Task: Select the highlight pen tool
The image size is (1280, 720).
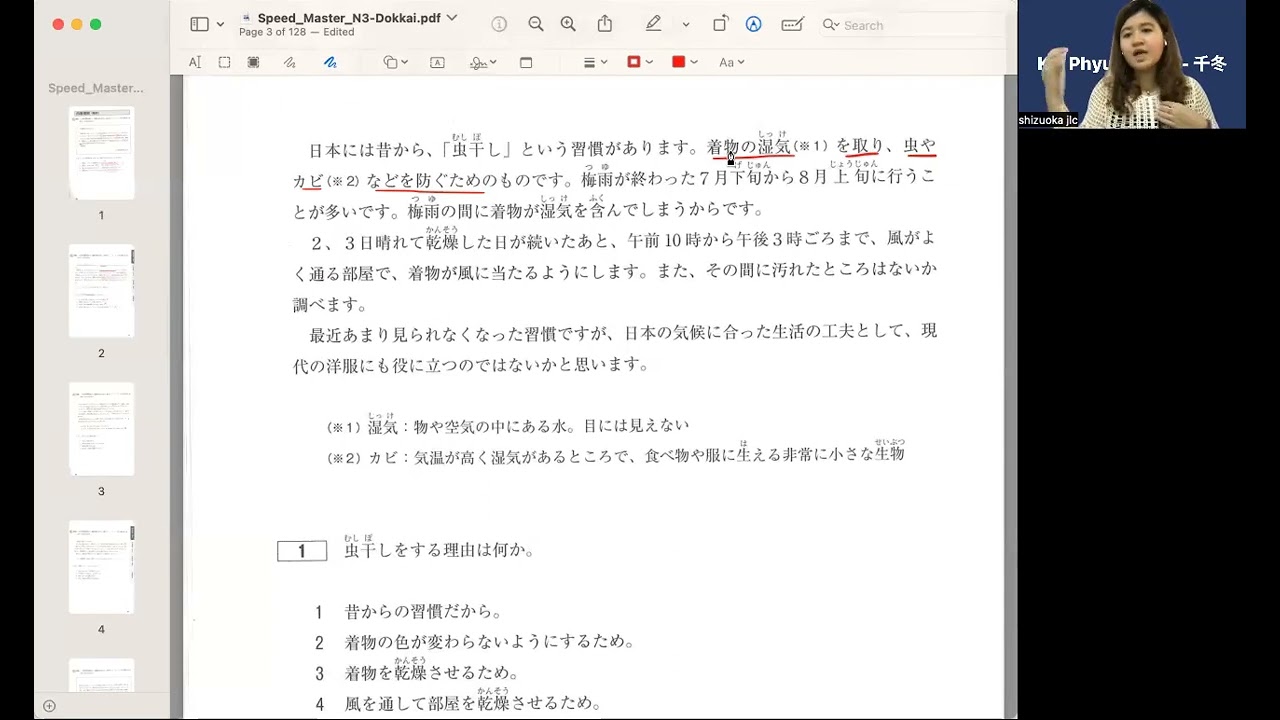Action: coord(653,25)
